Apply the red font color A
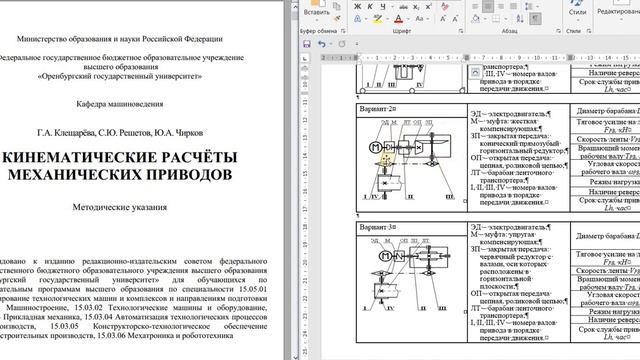640x360 pixels. (399, 19)
